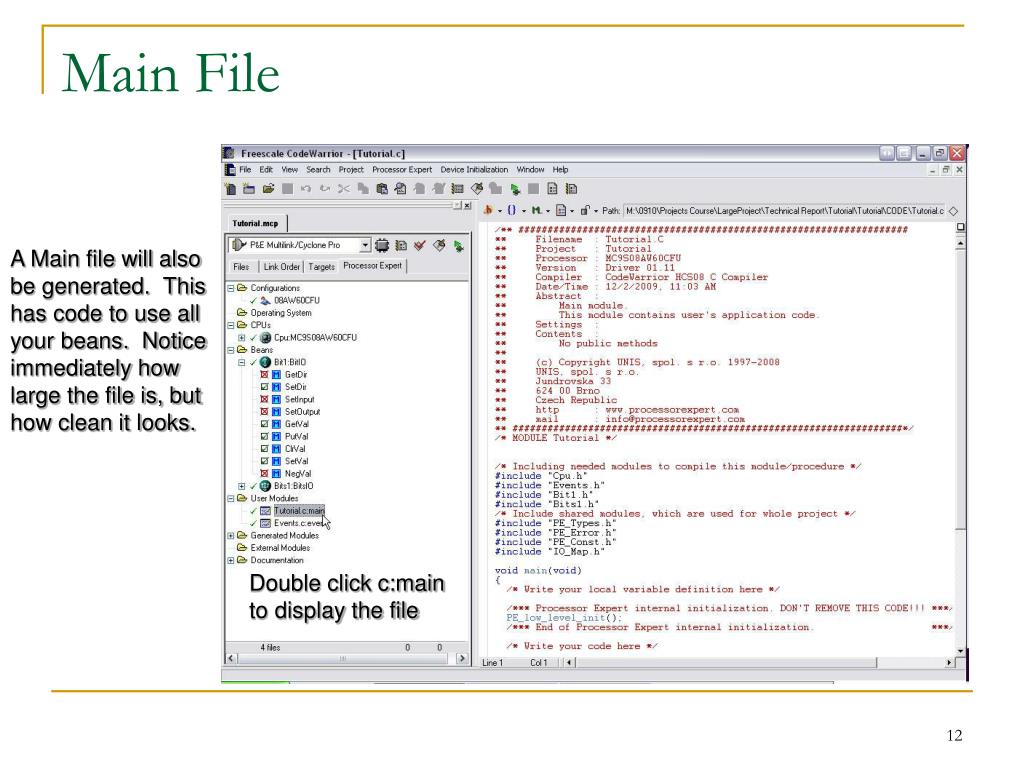Screen dimensions: 1024x768
Task: Toggle the PutVal method checkbox
Action: pyautogui.click(x=264, y=436)
